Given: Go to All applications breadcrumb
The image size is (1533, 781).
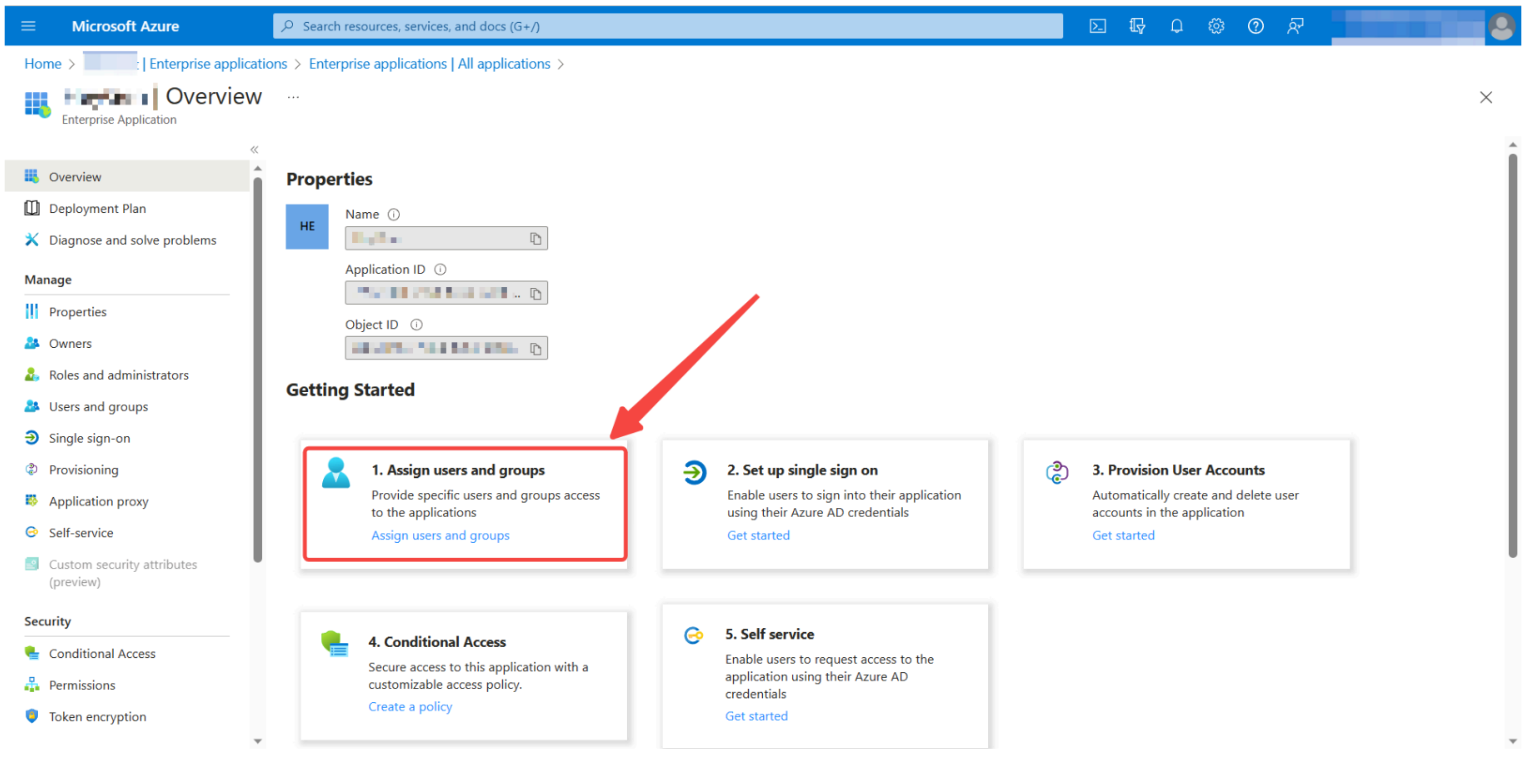Looking at the screenshot, I should click(x=429, y=63).
